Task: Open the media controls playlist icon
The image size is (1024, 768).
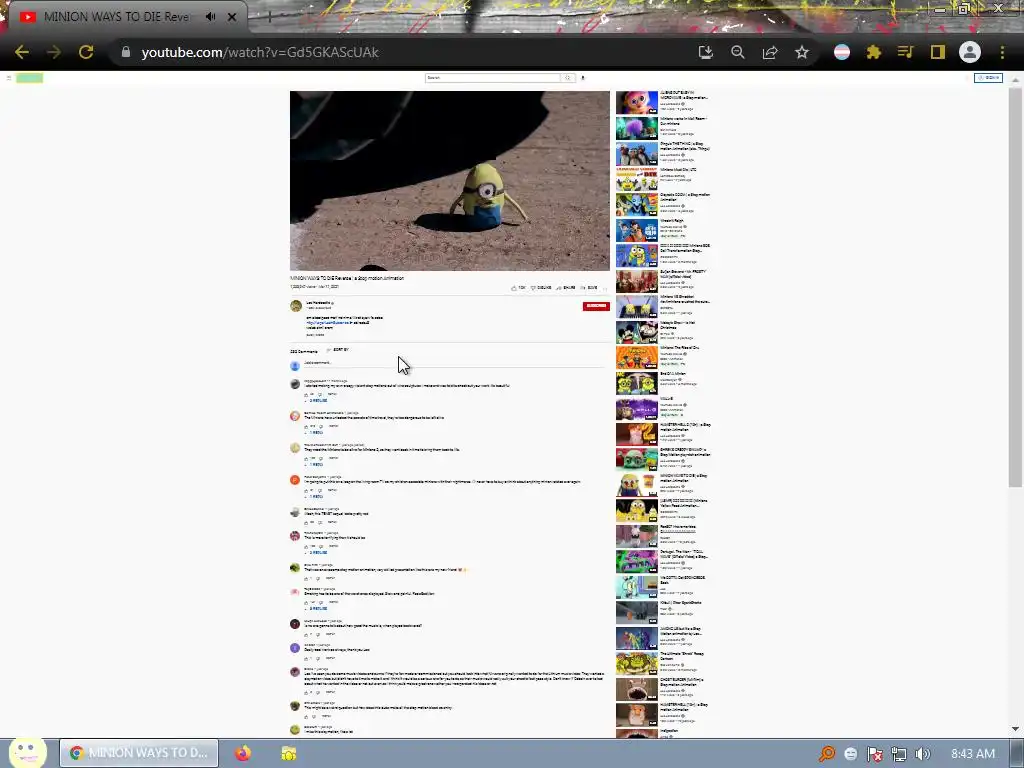Action: point(906,52)
